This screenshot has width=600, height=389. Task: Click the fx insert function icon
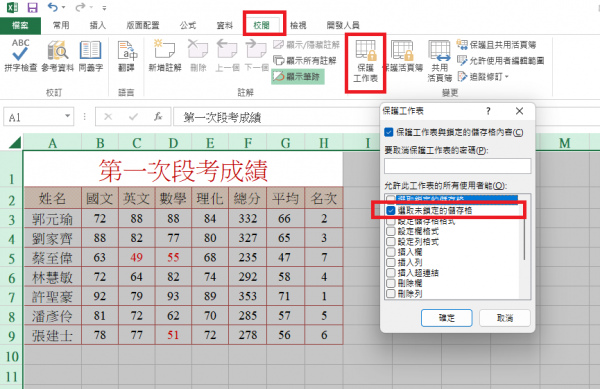click(158, 117)
